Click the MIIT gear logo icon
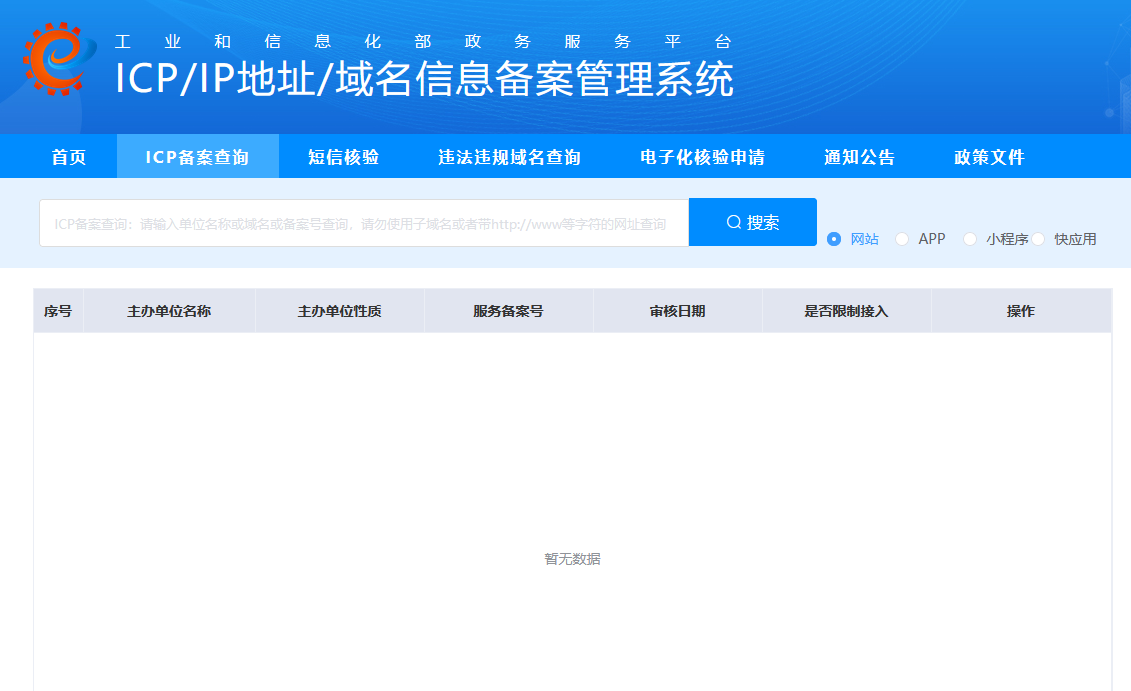The image size is (1131, 691). (58, 58)
